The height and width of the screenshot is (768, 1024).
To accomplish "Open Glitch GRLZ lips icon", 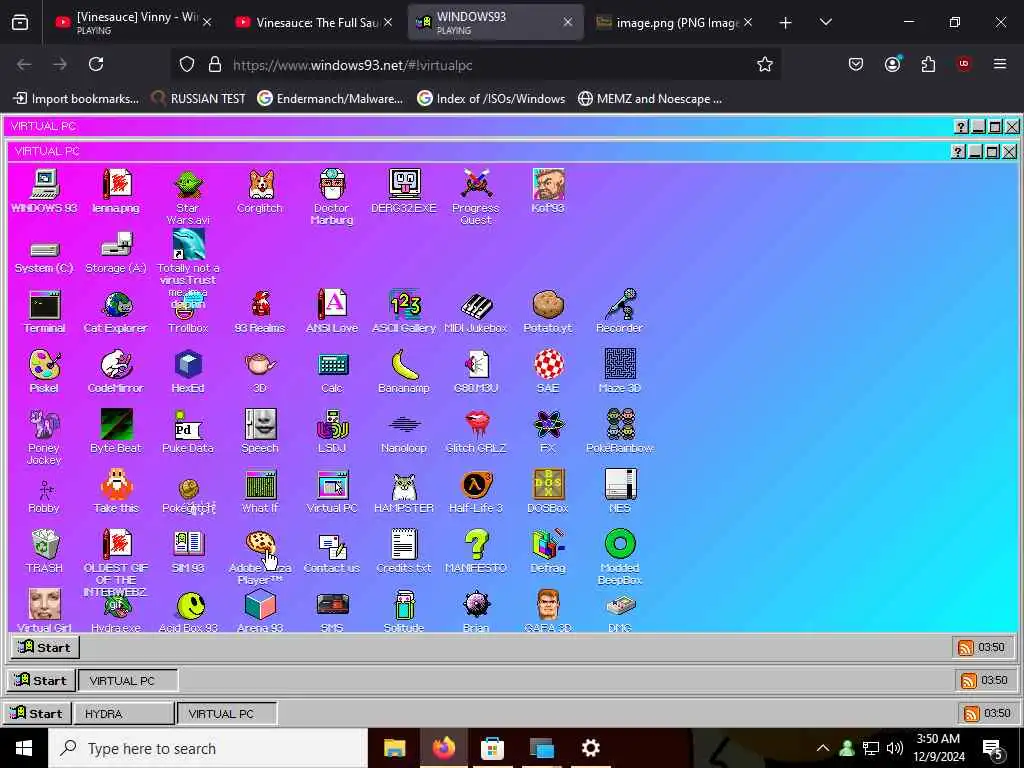I will point(475,431).
